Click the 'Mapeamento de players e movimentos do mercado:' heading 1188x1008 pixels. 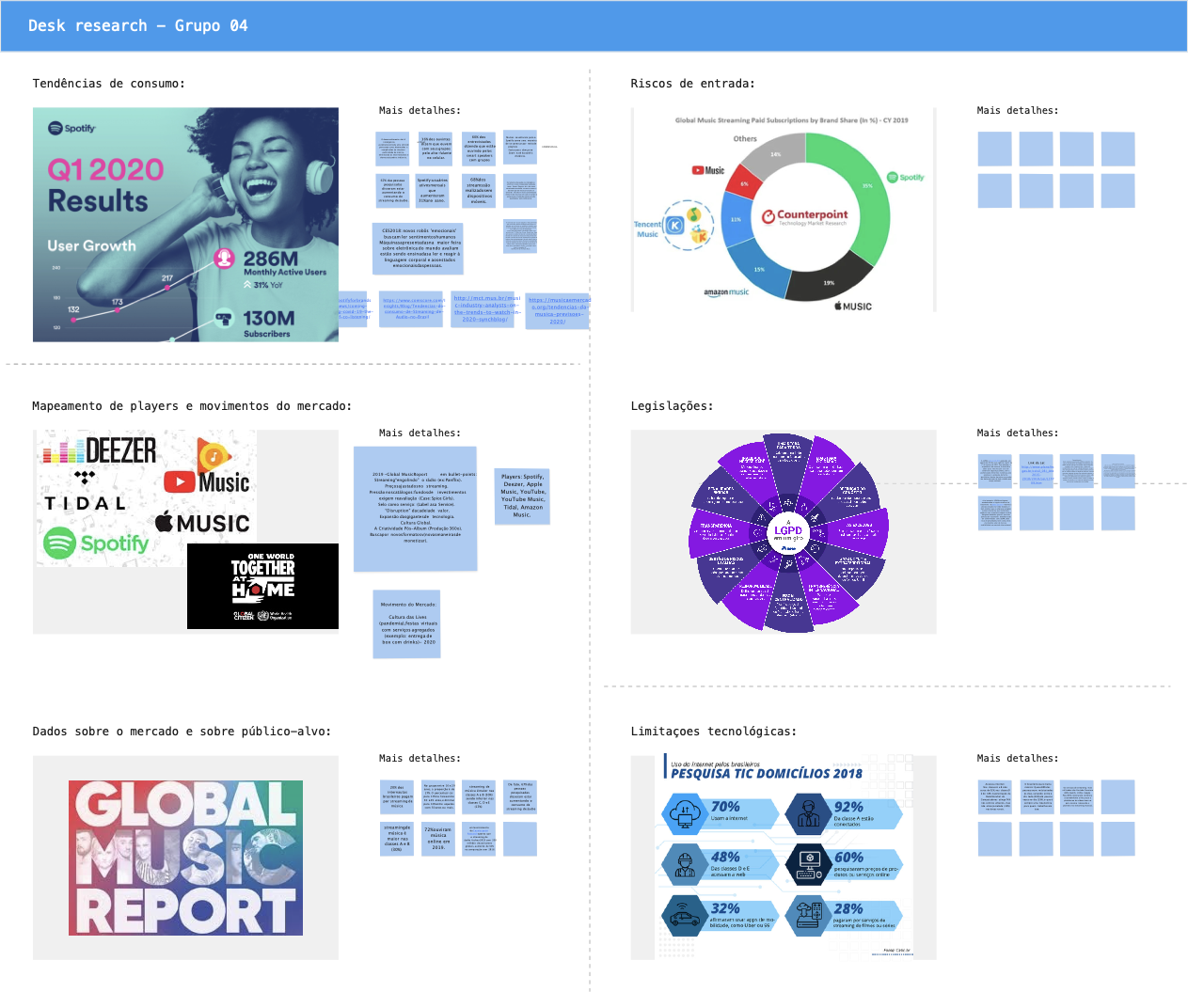[x=192, y=406]
